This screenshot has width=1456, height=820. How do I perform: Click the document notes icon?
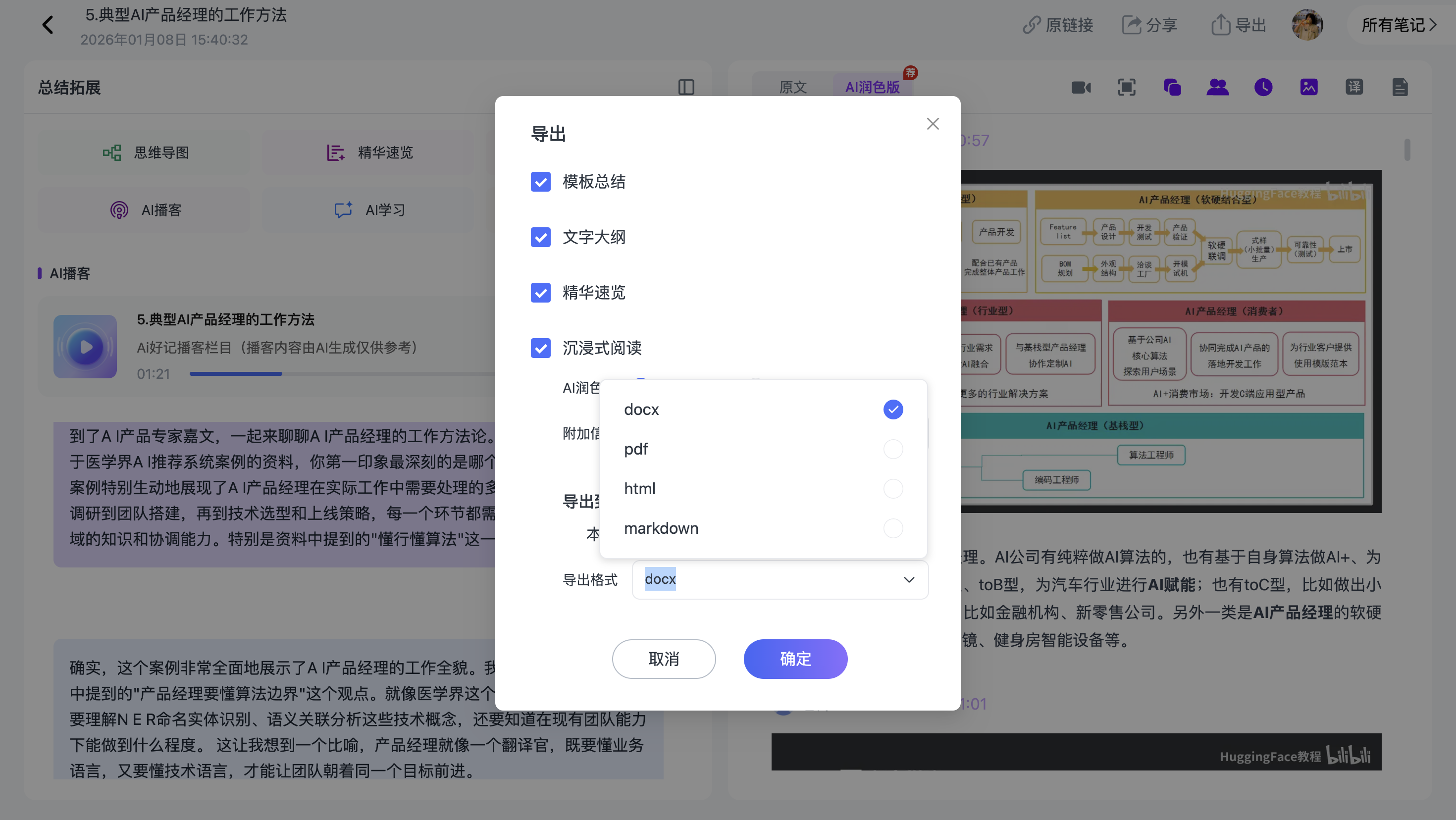coord(1400,87)
